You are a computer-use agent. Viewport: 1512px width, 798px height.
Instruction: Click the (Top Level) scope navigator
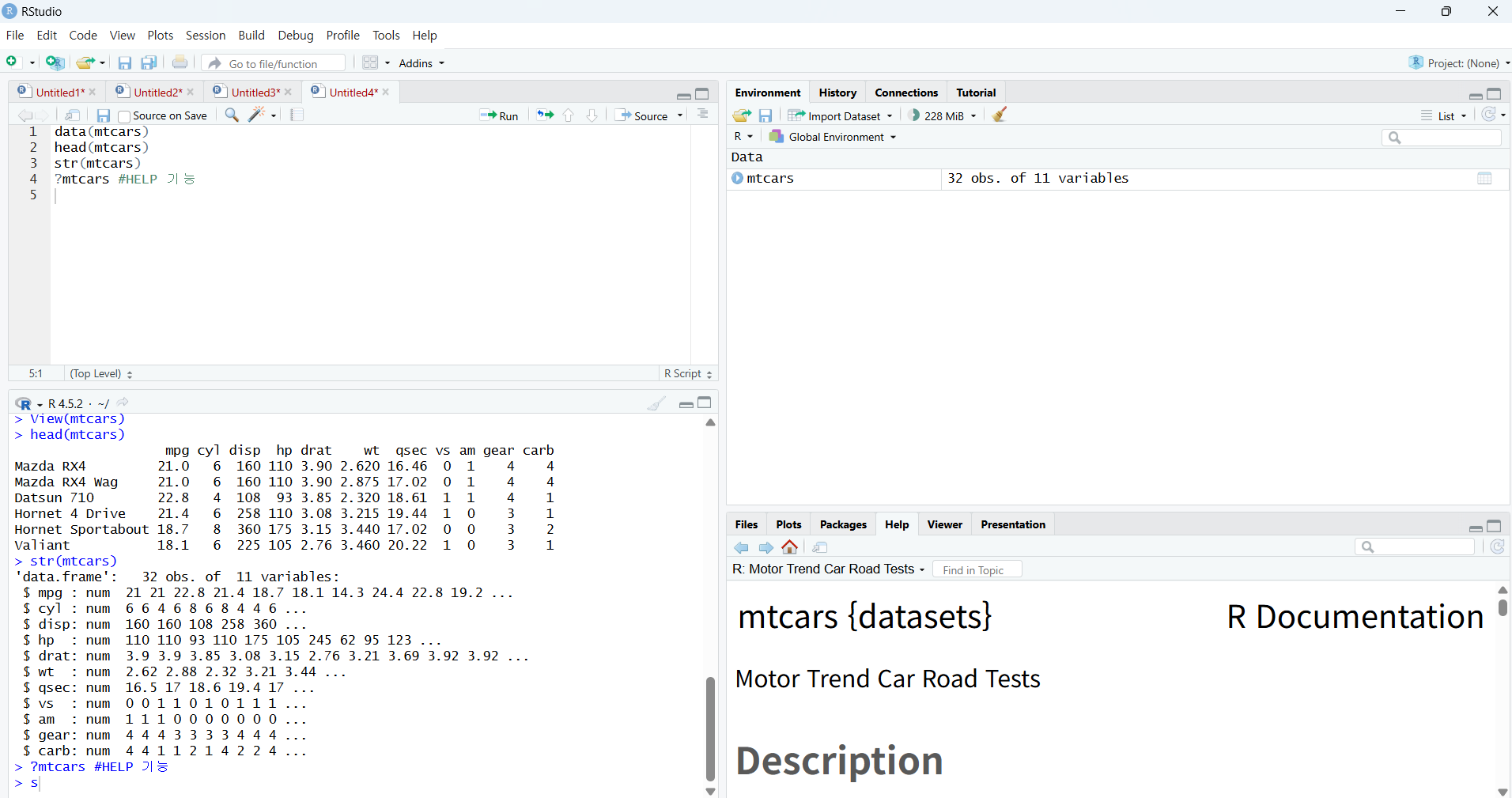(101, 374)
